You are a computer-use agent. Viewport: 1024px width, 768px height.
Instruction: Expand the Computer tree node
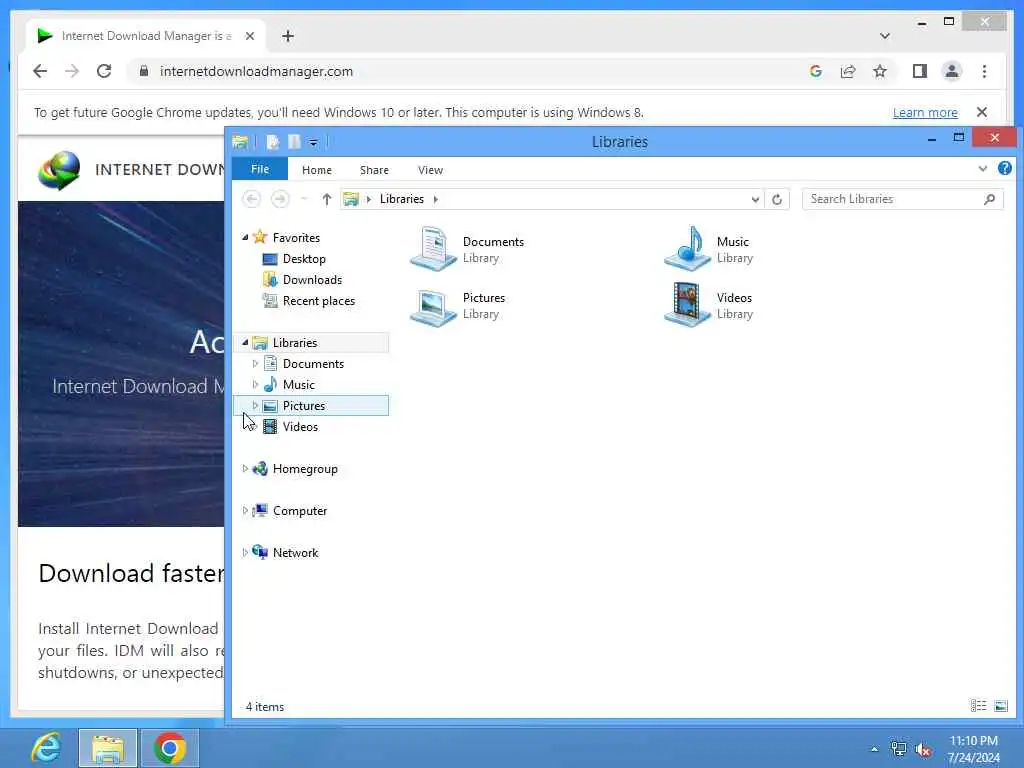(245, 511)
